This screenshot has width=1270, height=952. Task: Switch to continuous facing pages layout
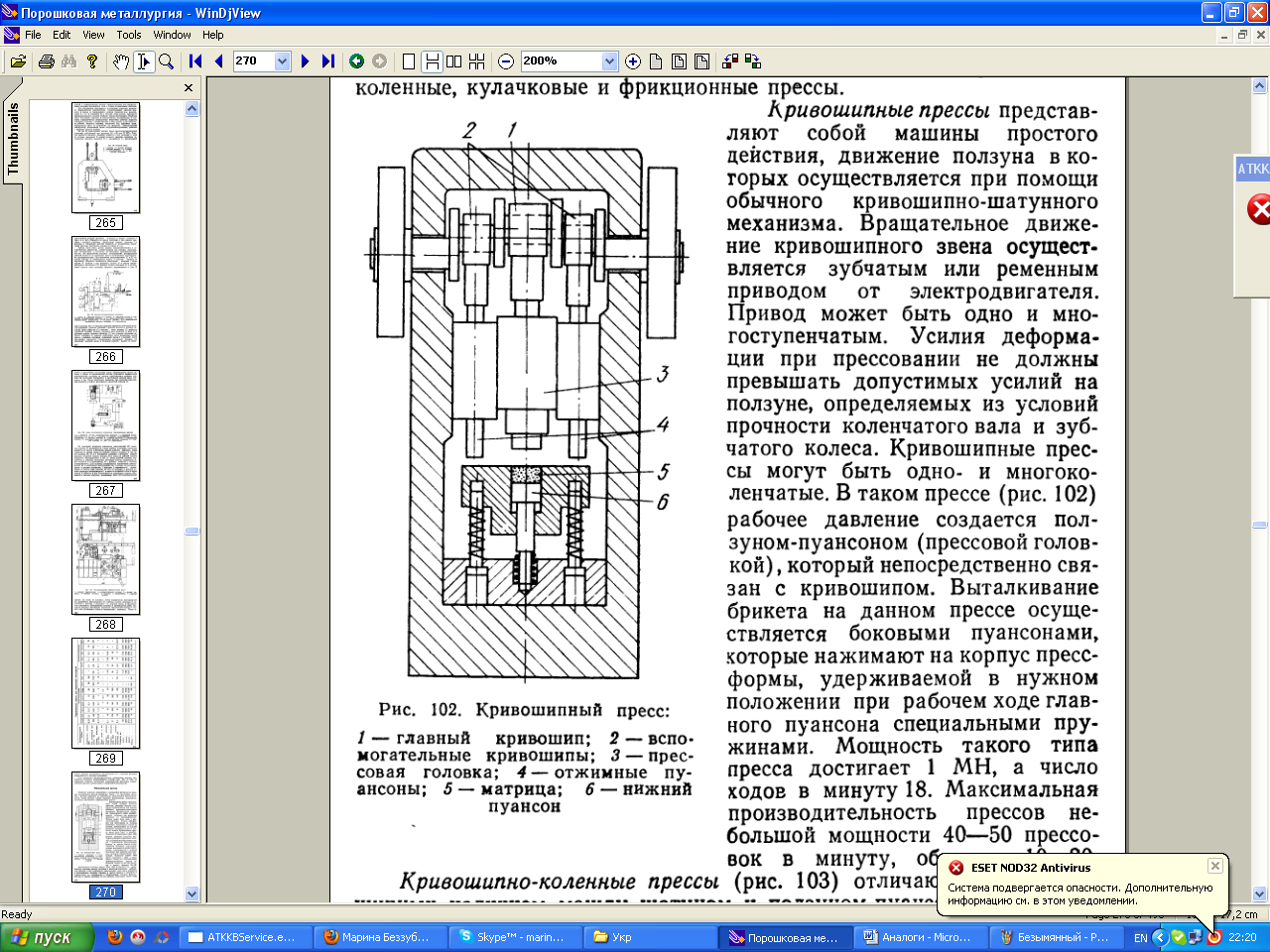[477, 61]
